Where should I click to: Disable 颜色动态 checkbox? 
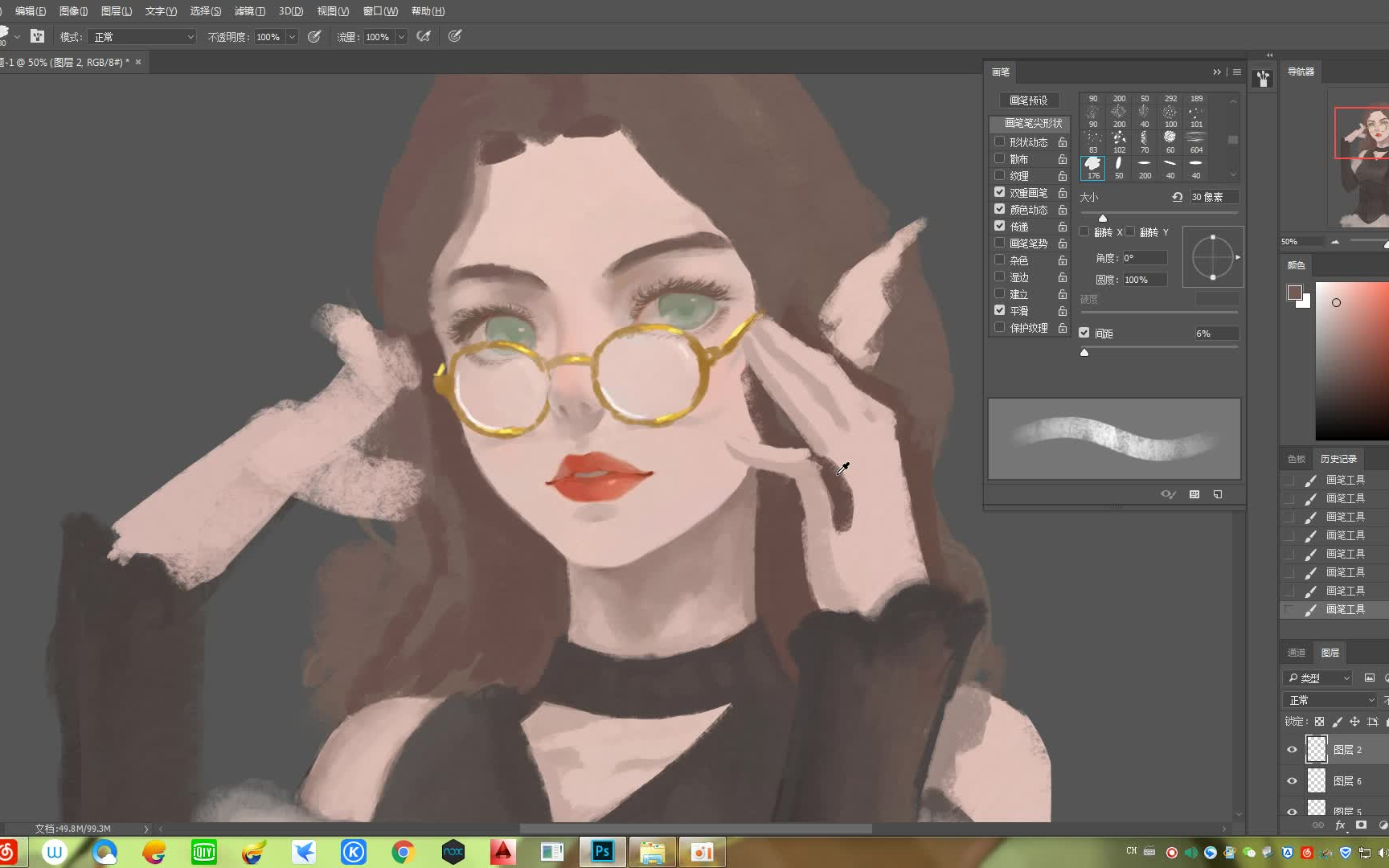[999, 209]
